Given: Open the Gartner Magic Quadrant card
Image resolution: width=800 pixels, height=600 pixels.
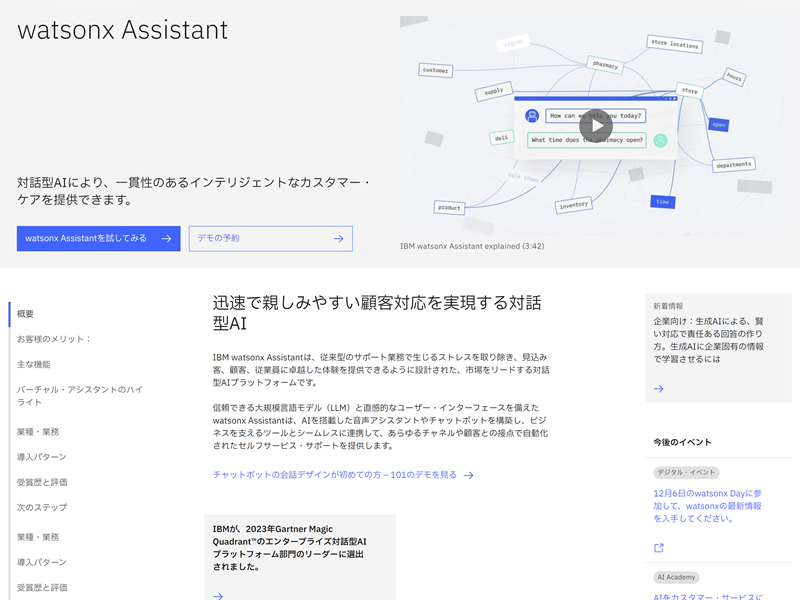Looking at the screenshot, I should 300,557.
